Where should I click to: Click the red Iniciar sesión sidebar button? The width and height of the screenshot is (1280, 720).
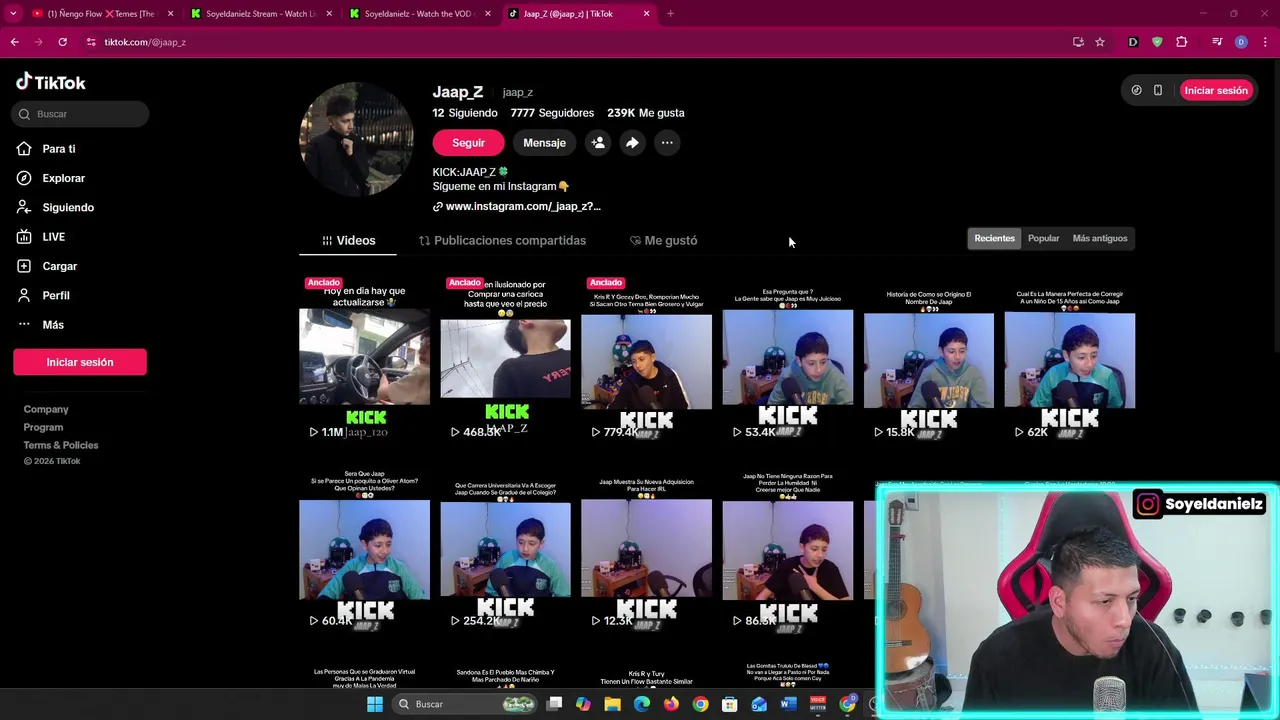80,362
